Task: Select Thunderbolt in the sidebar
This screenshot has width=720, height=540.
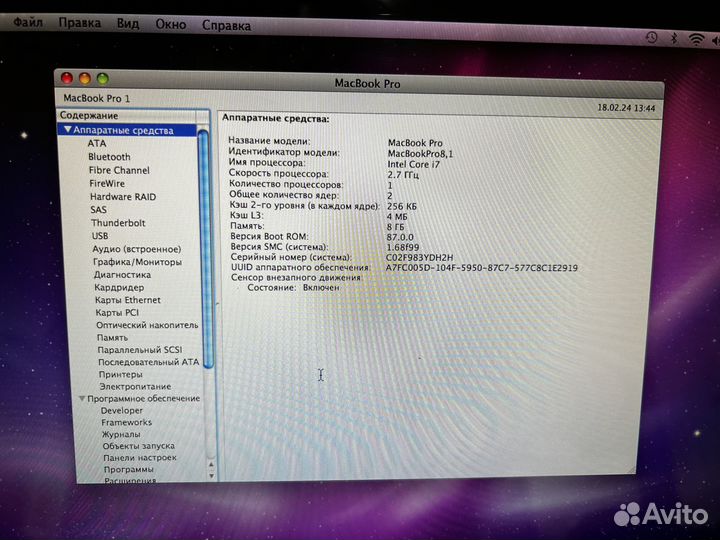Action: [118, 223]
